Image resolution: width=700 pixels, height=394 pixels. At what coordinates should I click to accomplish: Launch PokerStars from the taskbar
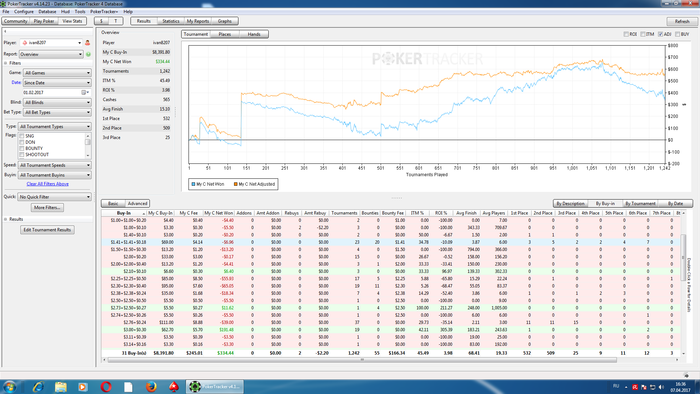174,386
